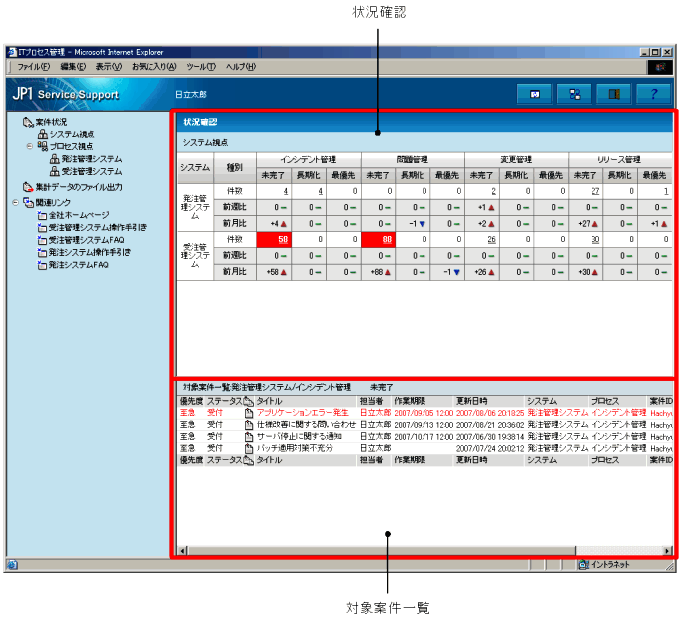Click 日立太郎 user name in header banner
681x619 pixels.
coord(191,94)
